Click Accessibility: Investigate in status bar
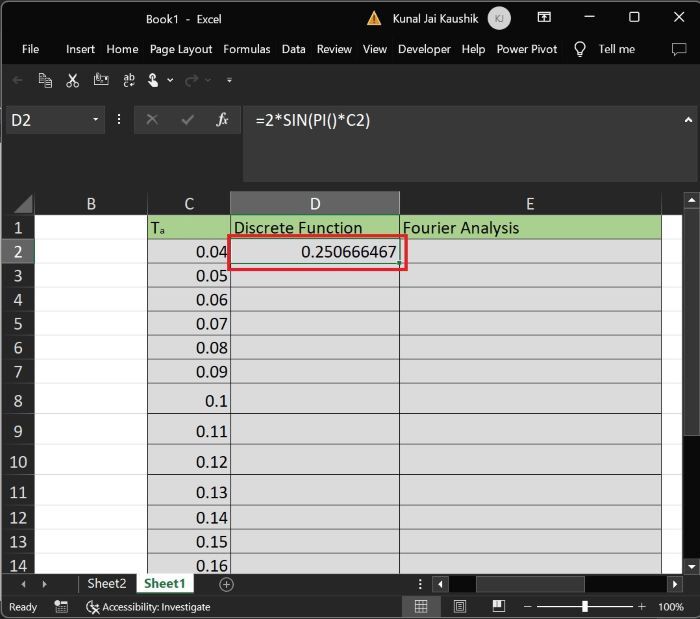 pyautogui.click(x=148, y=606)
